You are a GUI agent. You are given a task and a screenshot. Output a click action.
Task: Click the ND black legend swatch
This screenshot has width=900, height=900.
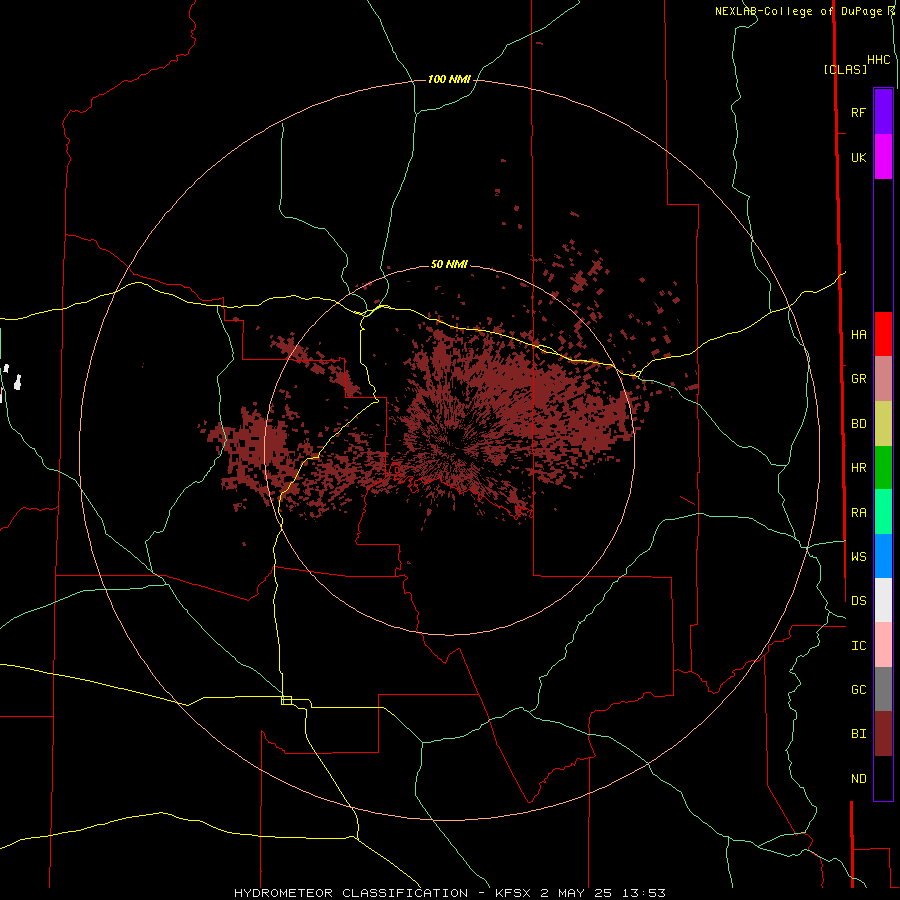click(x=883, y=778)
